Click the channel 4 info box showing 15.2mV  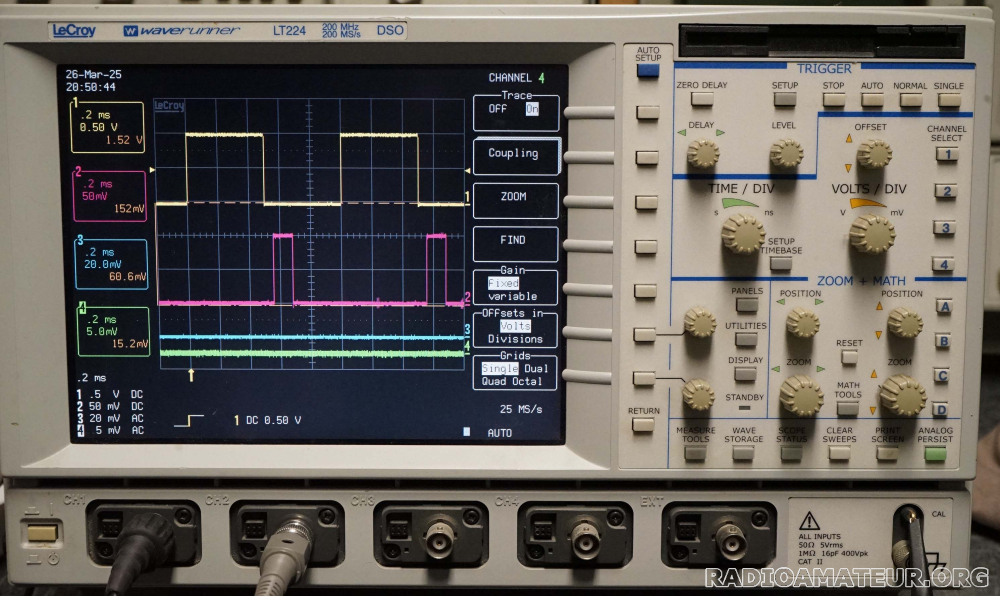114,331
